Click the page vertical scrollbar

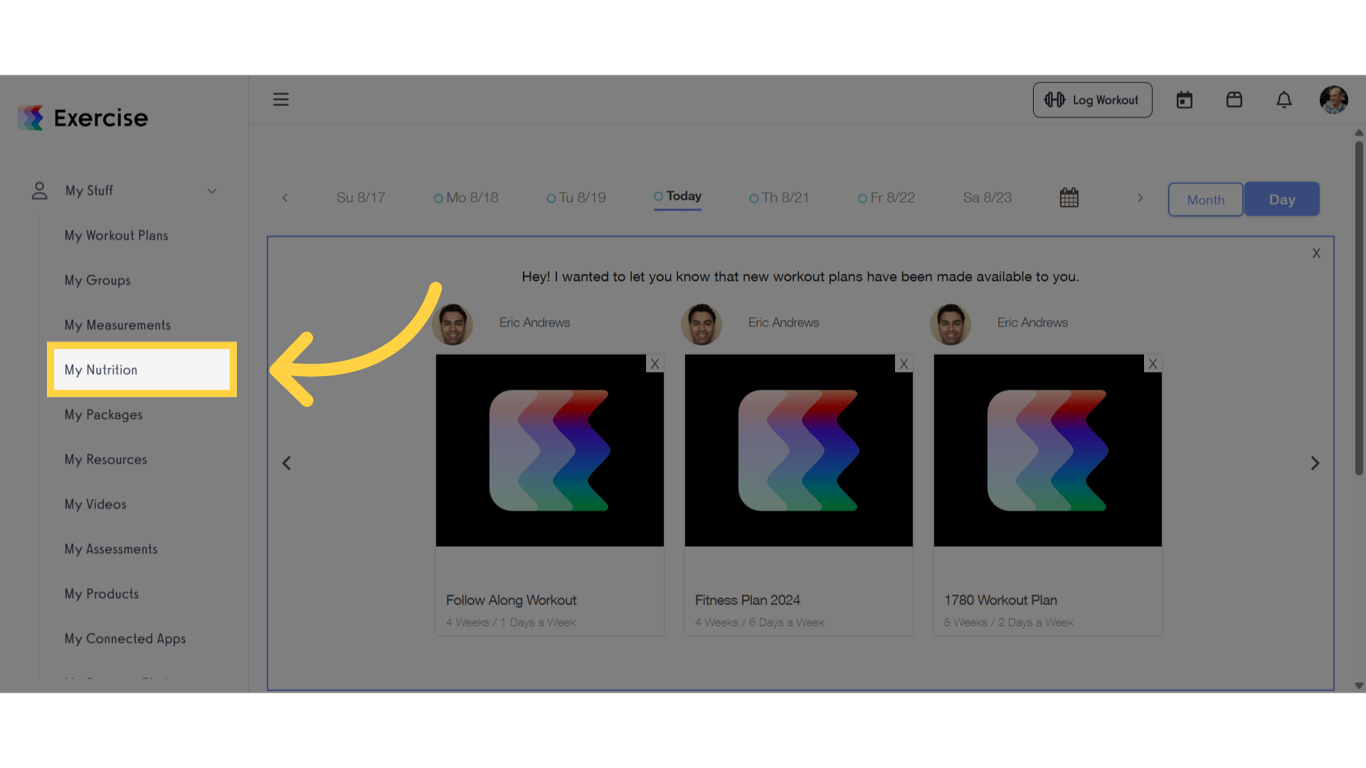coord(1359,310)
